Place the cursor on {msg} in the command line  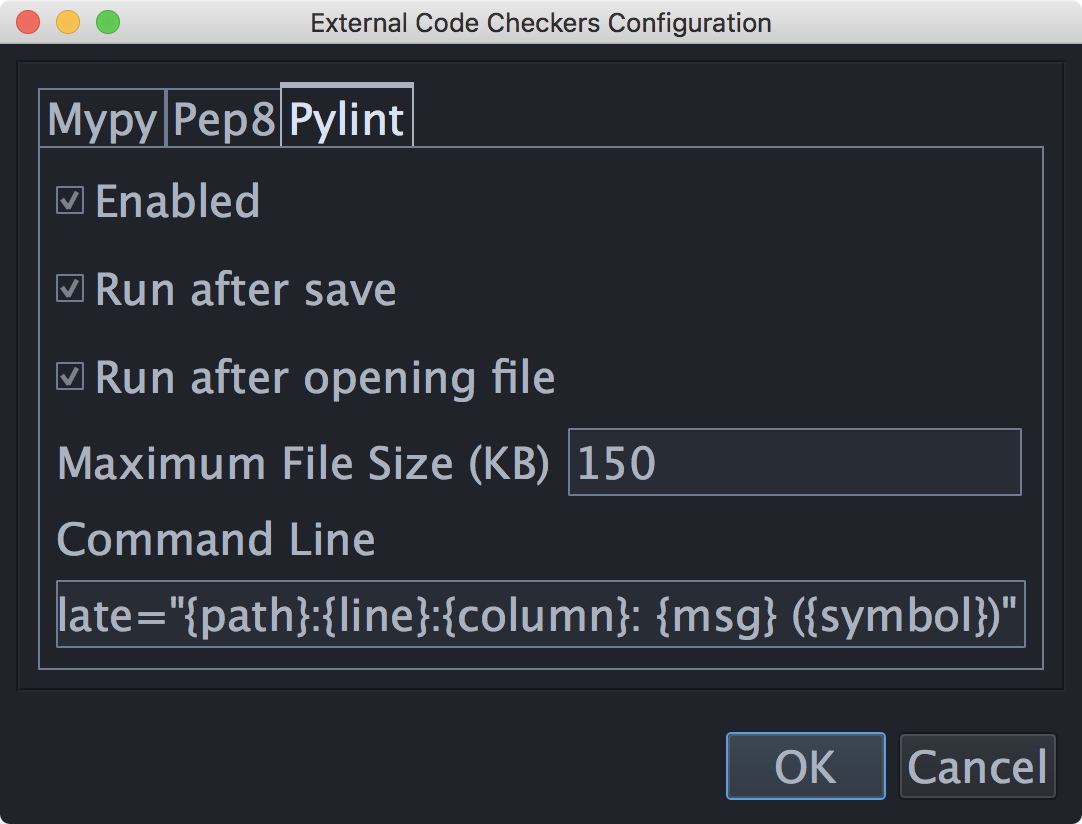click(717, 616)
